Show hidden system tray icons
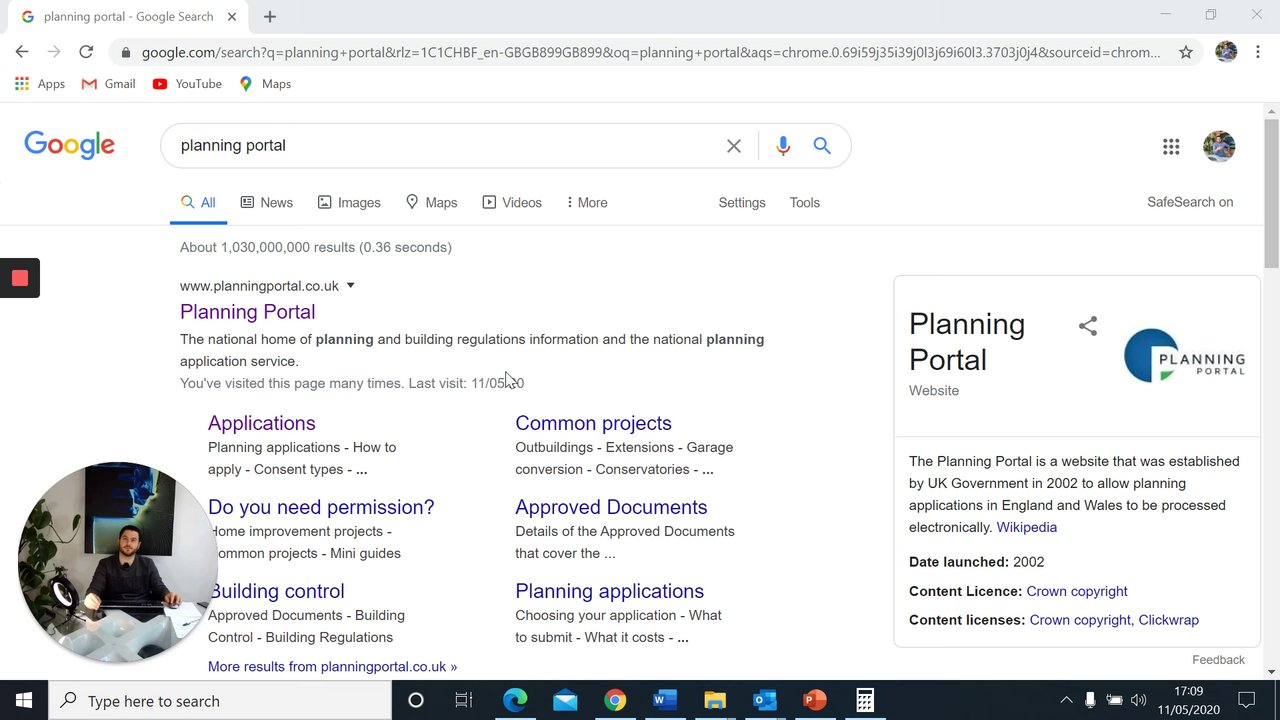Screen dimensions: 1280x720 (x=1066, y=700)
